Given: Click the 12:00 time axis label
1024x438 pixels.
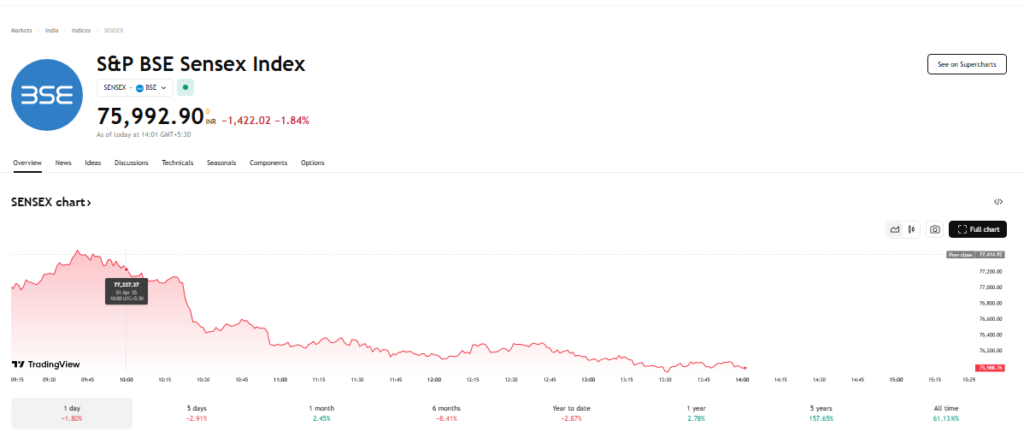Looking at the screenshot, I should (434, 379).
